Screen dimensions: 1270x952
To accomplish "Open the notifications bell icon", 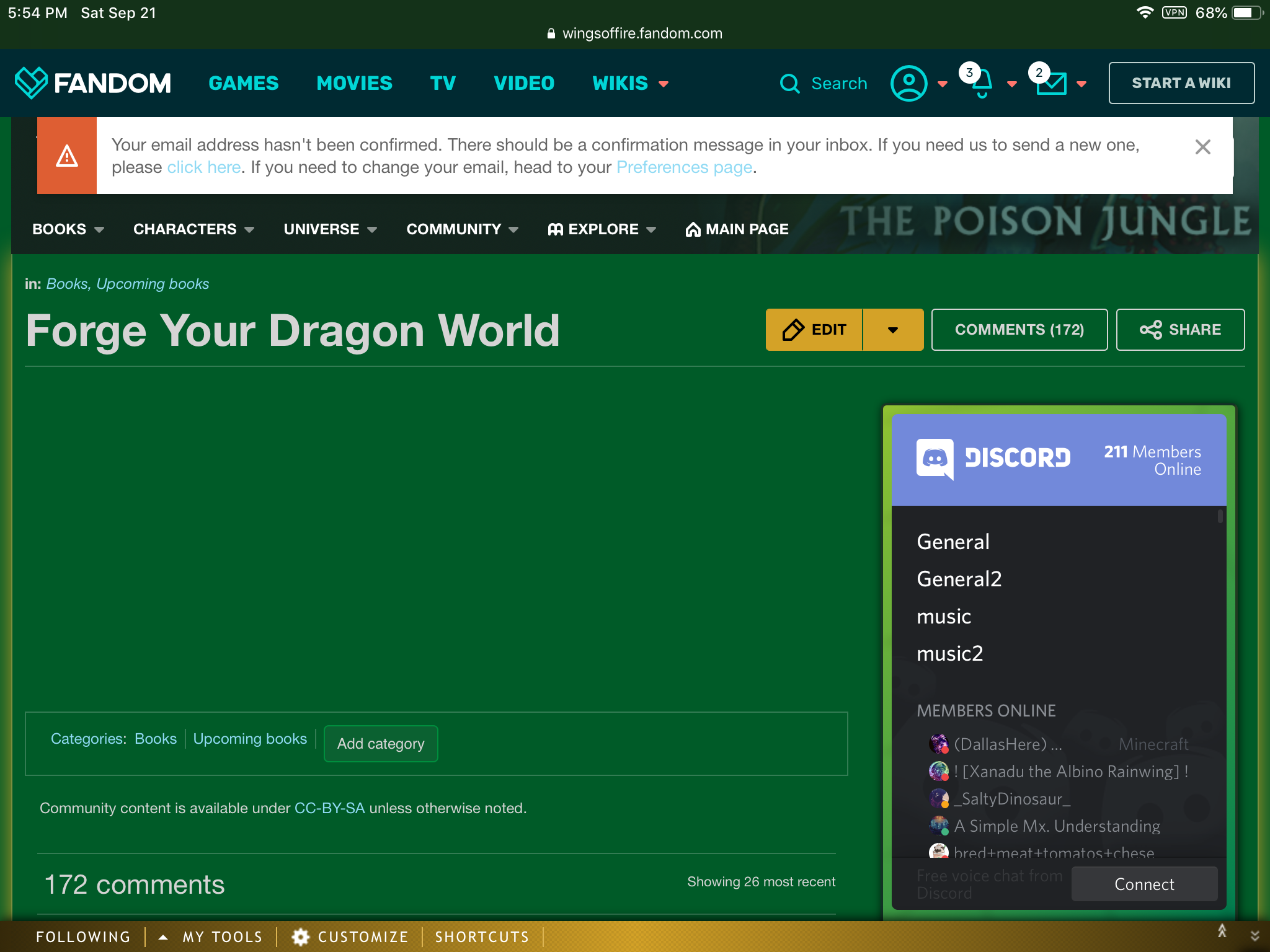I will pyautogui.click(x=981, y=84).
